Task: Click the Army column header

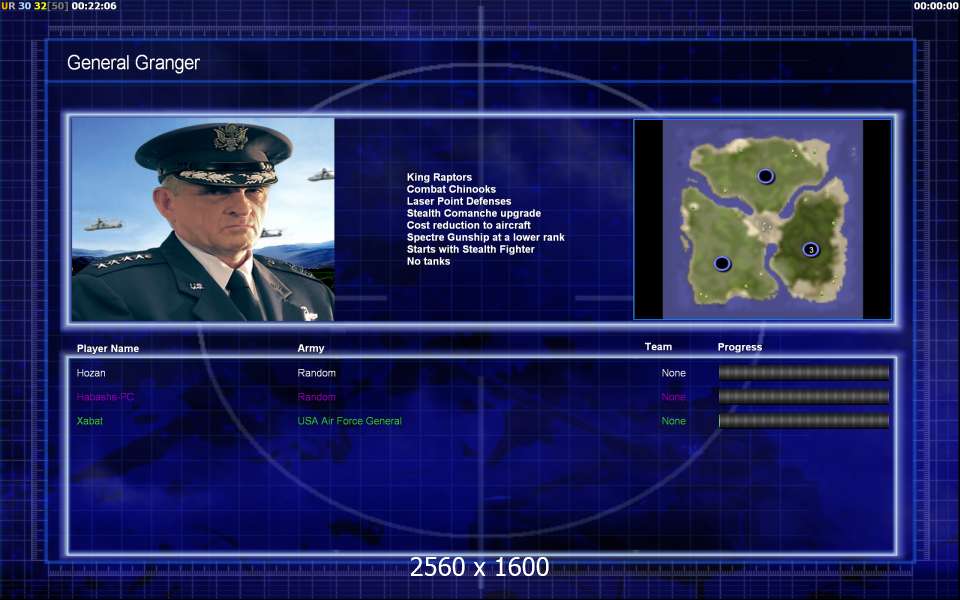Action: pyautogui.click(x=311, y=348)
